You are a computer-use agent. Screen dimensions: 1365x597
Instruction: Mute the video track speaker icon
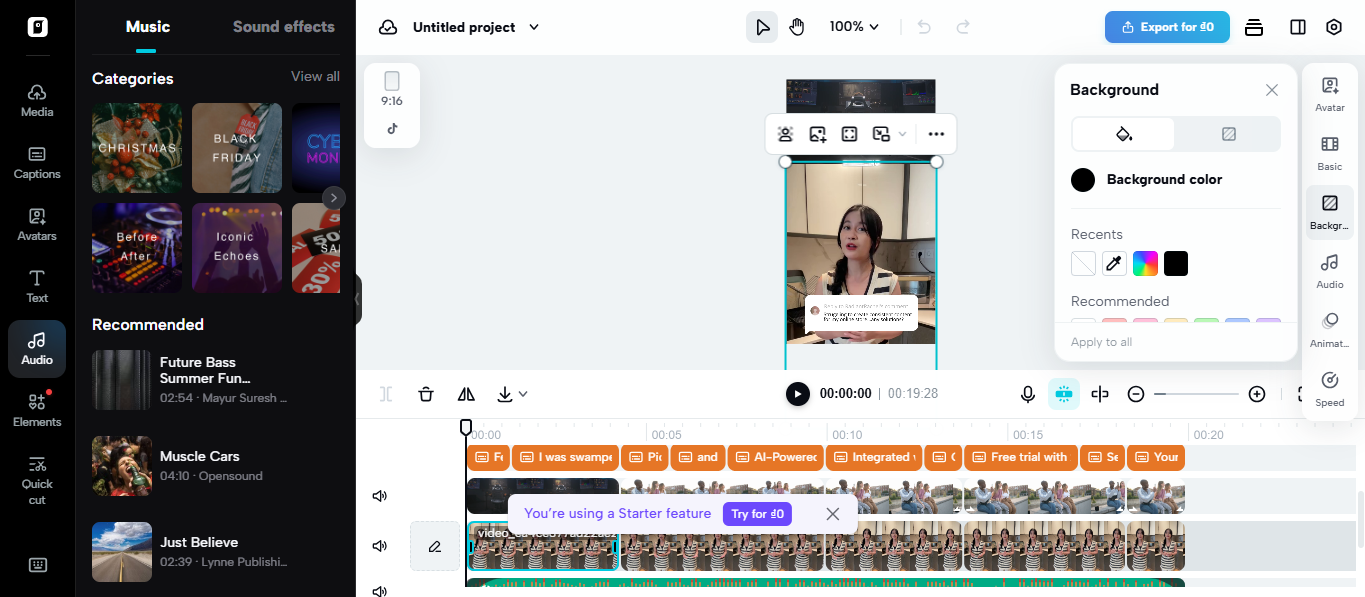point(379,495)
